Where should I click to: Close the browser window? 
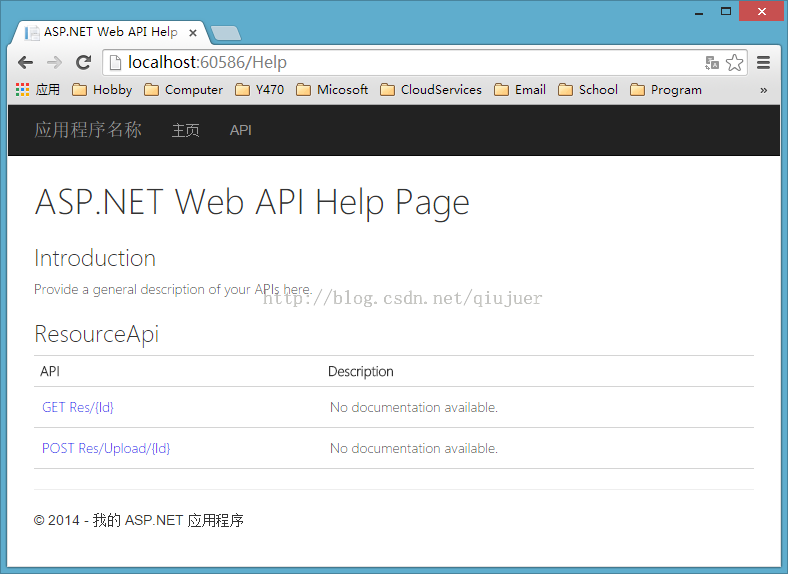click(761, 11)
